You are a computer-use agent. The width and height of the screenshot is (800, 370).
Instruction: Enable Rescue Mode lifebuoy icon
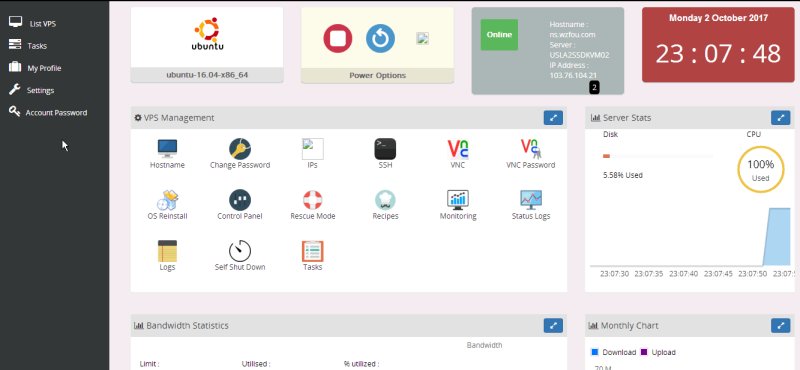313,200
